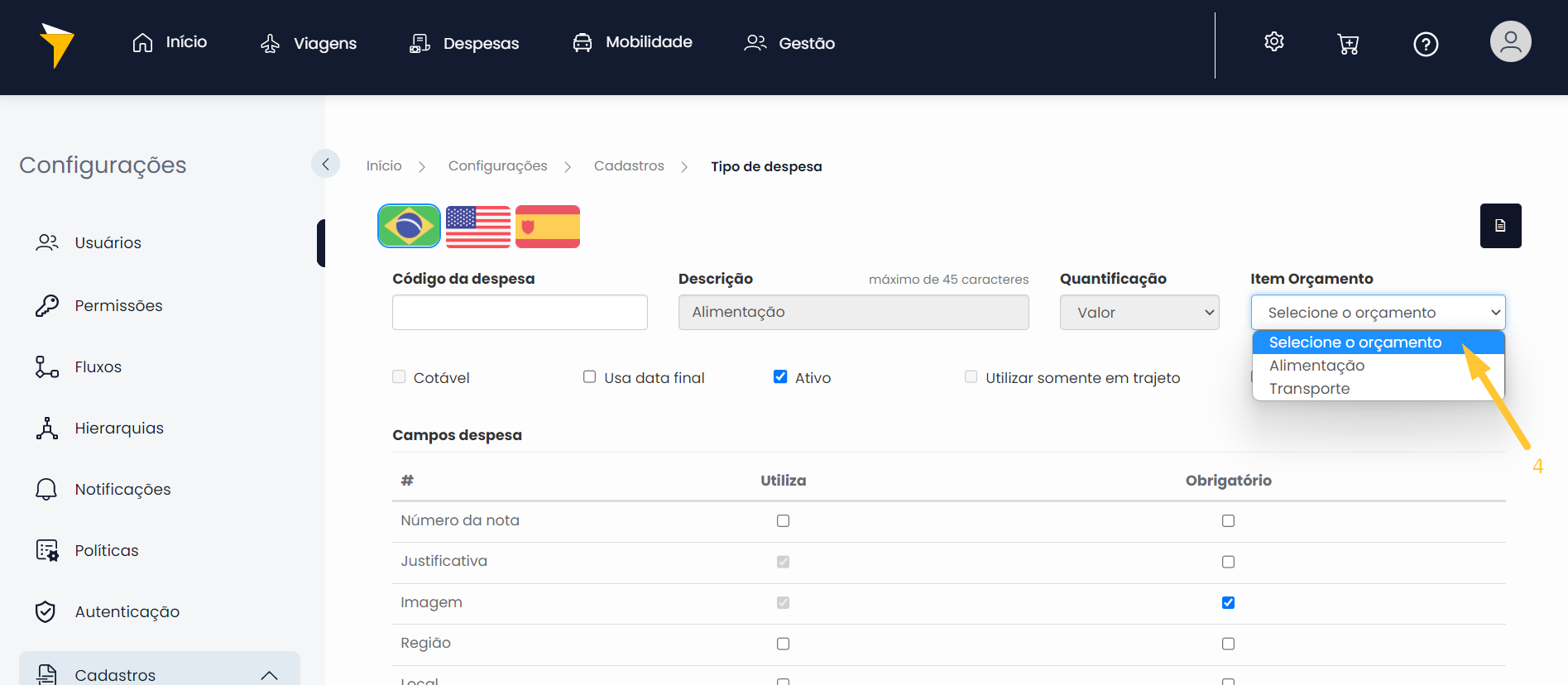1568x685 pixels.
Task: Open the Quantificação dropdown
Action: (1139, 313)
